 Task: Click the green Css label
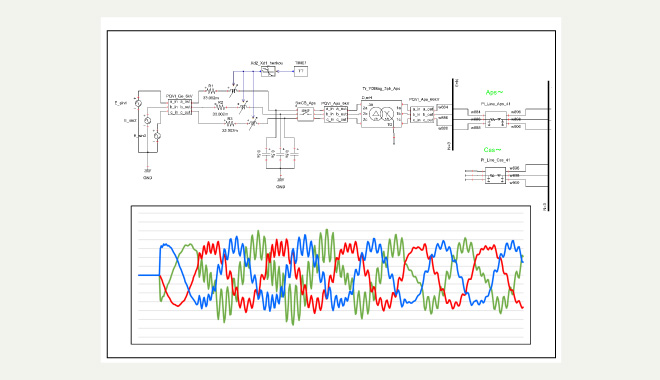pos(492,150)
